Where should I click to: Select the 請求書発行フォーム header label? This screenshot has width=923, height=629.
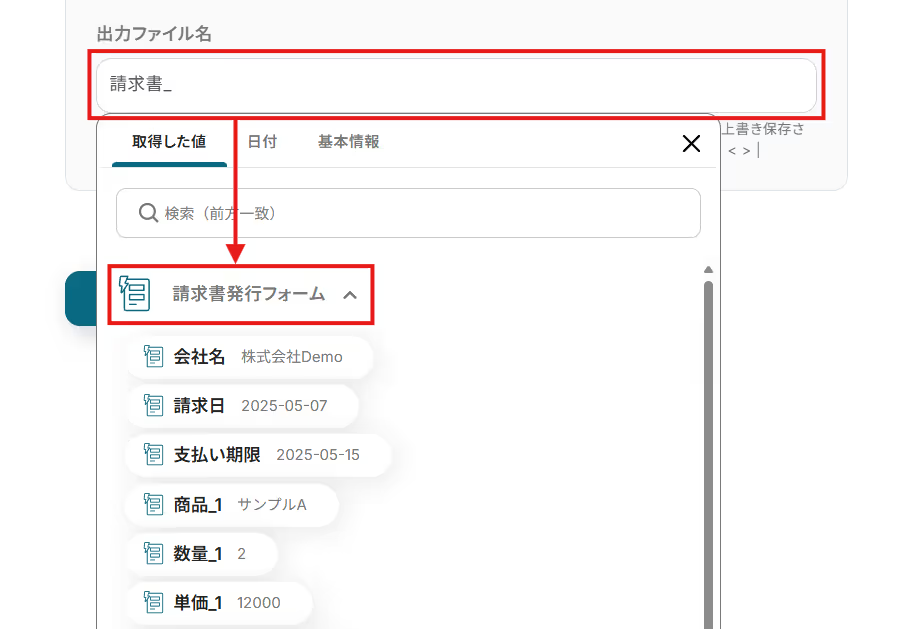[248, 294]
